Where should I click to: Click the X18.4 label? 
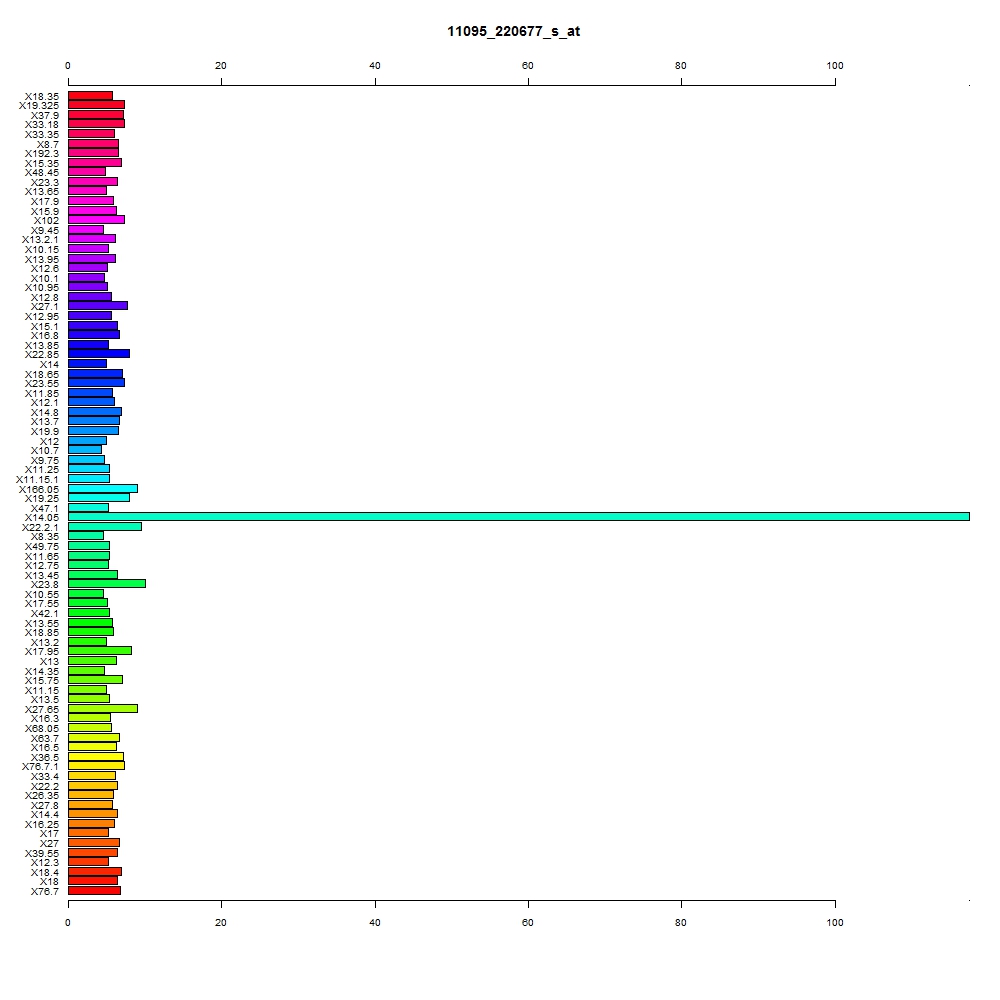click(45, 872)
